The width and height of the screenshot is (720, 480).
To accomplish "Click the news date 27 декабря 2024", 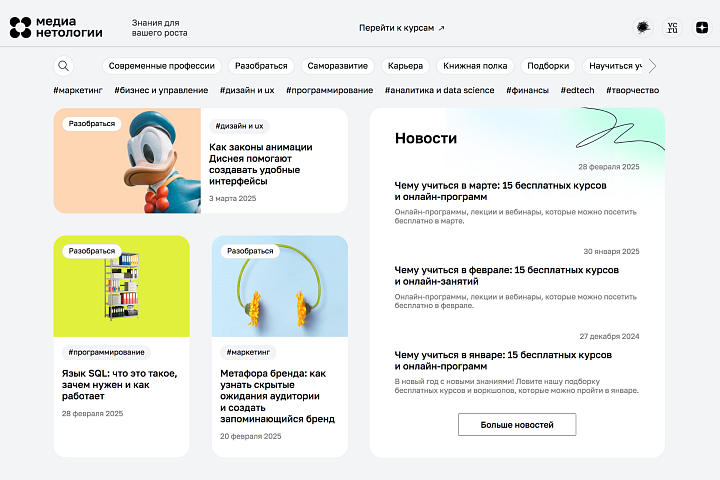I will point(609,337).
